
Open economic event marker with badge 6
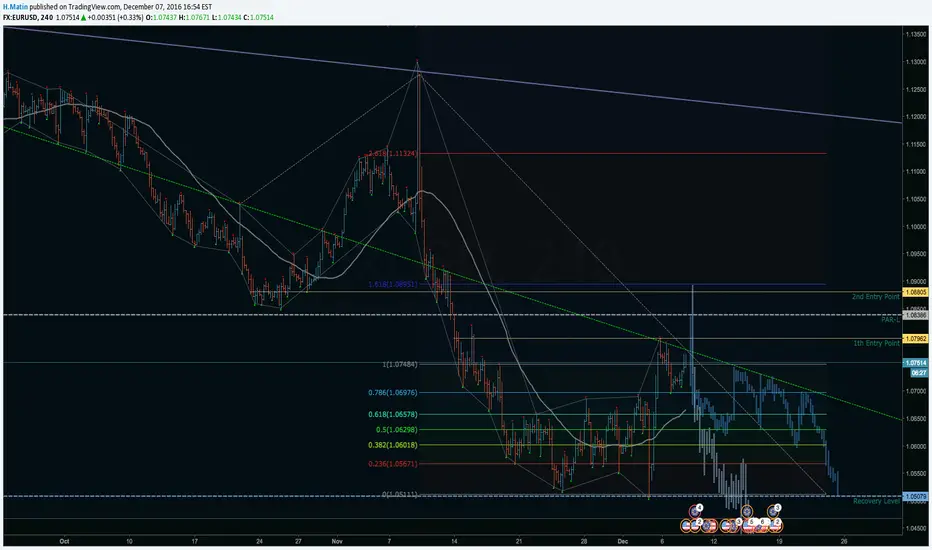pyautogui.click(x=761, y=524)
